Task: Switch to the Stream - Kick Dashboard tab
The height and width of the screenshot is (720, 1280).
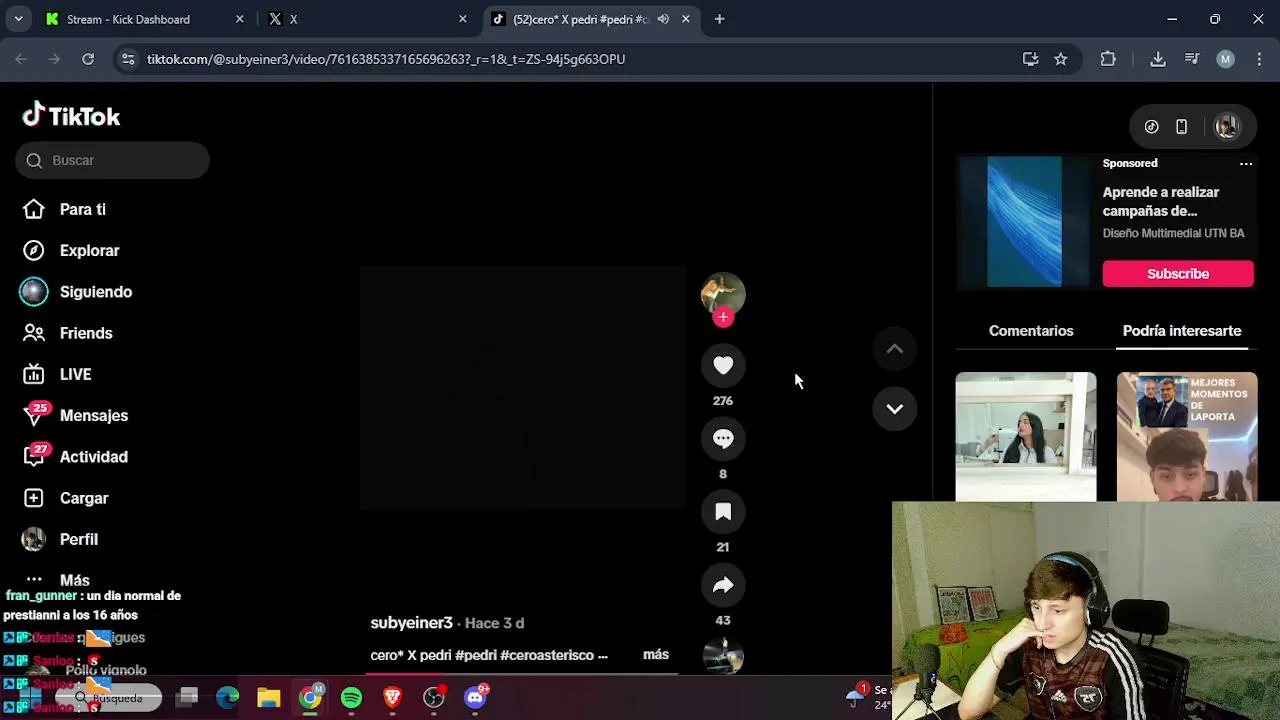Action: 145,19
